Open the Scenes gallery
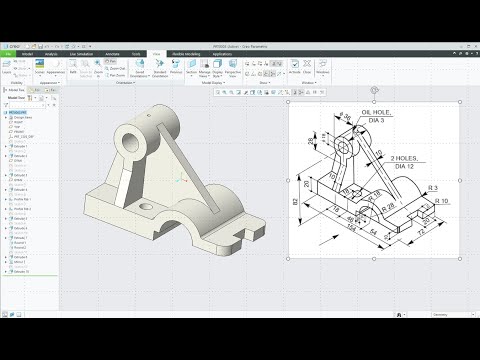480x360 pixels. coord(40,67)
